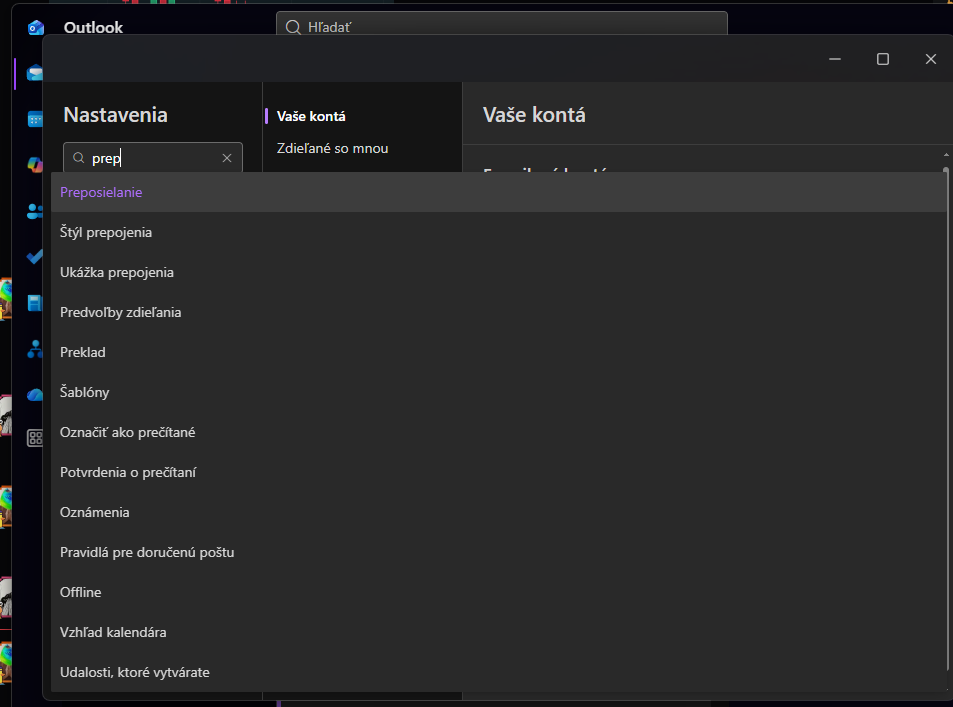953x707 pixels.
Task: Focus the settings search field containing prep
Action: (150, 158)
